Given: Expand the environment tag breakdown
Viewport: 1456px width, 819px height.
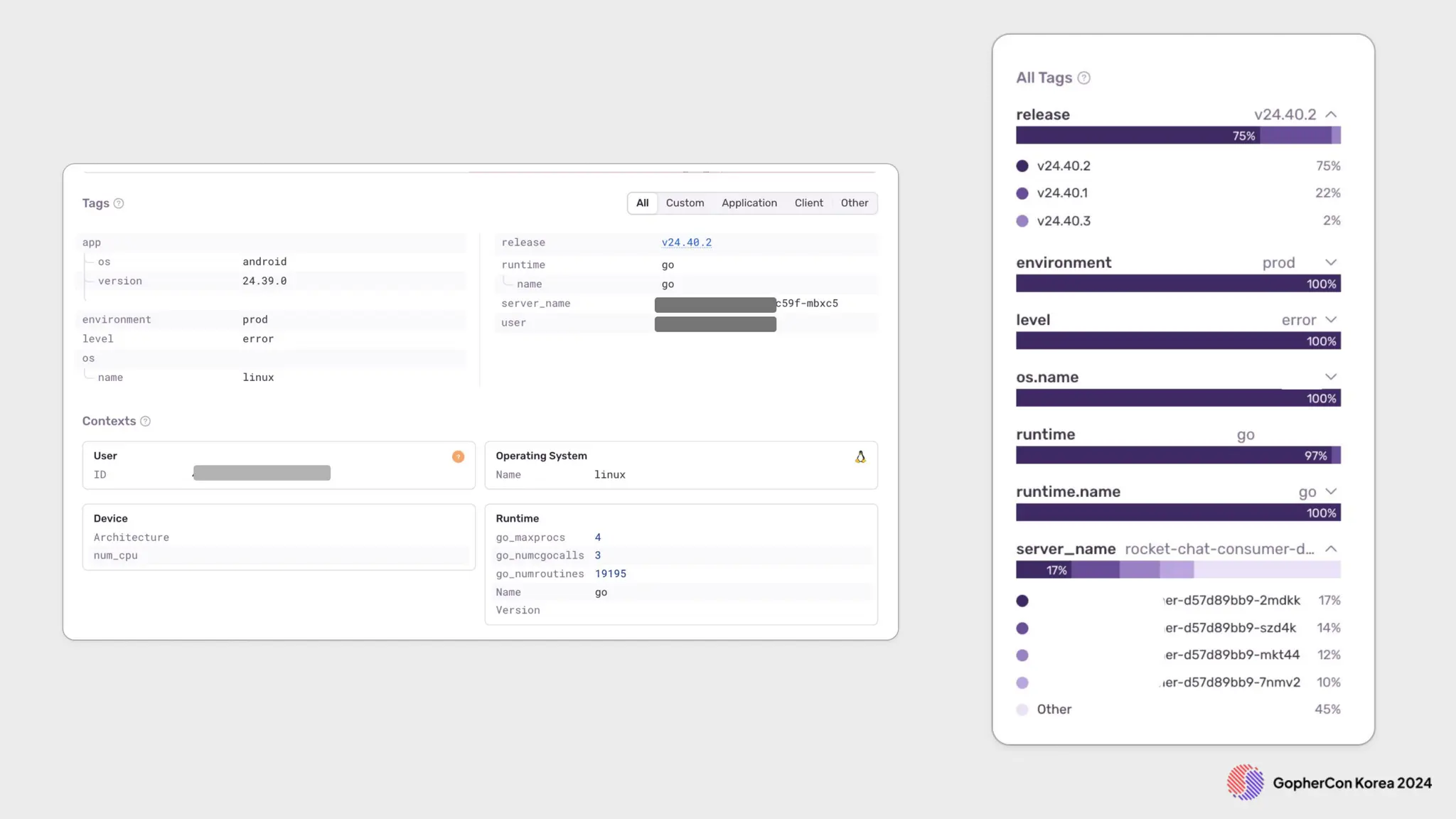Looking at the screenshot, I should point(1331,263).
